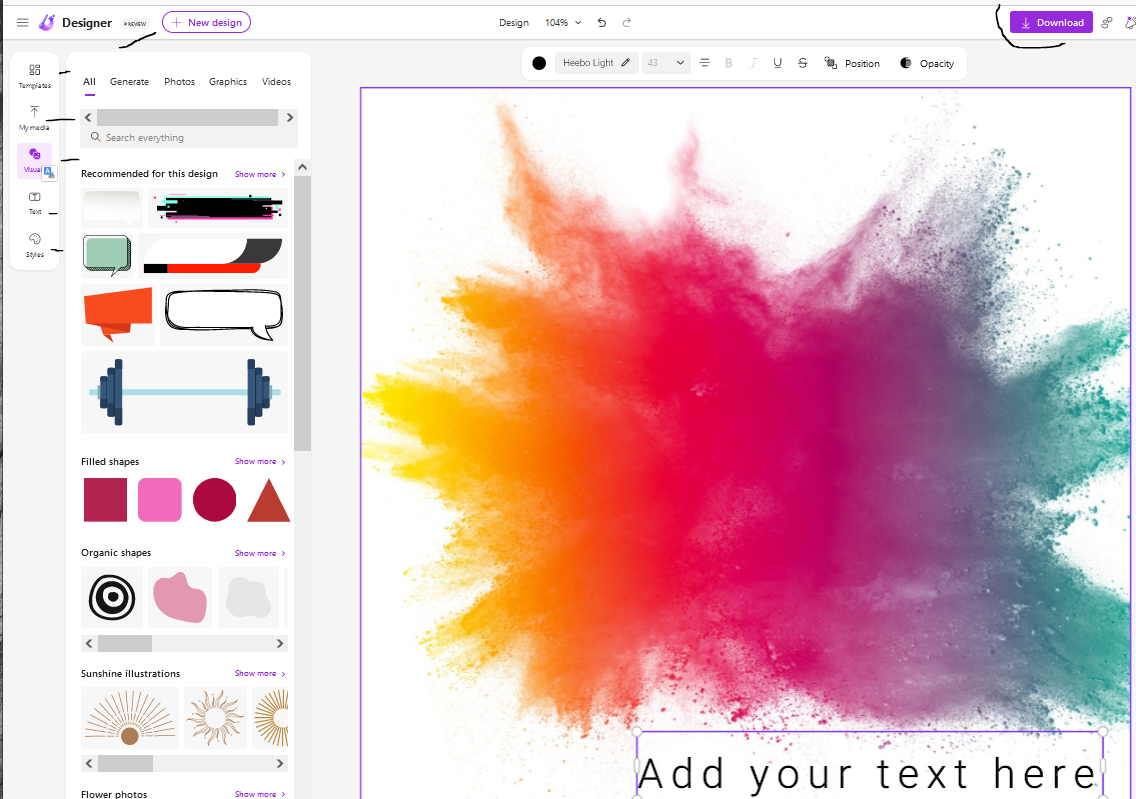Screen dimensions: 1136x799
Task: Toggle underline text formatting
Action: click(x=778, y=63)
